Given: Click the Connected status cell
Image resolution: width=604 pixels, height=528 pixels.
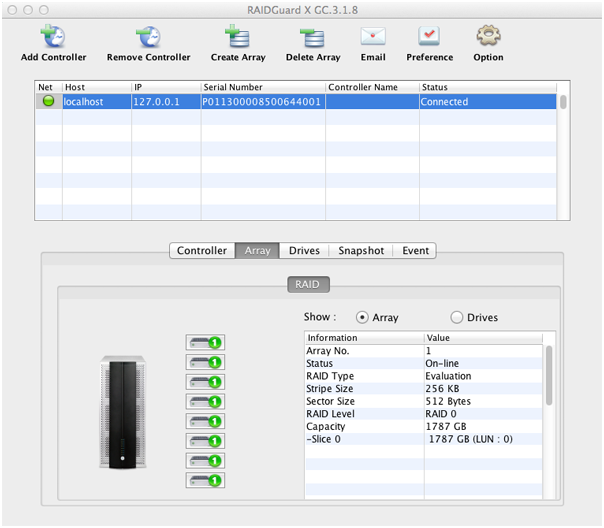Looking at the screenshot, I should (x=488, y=102).
